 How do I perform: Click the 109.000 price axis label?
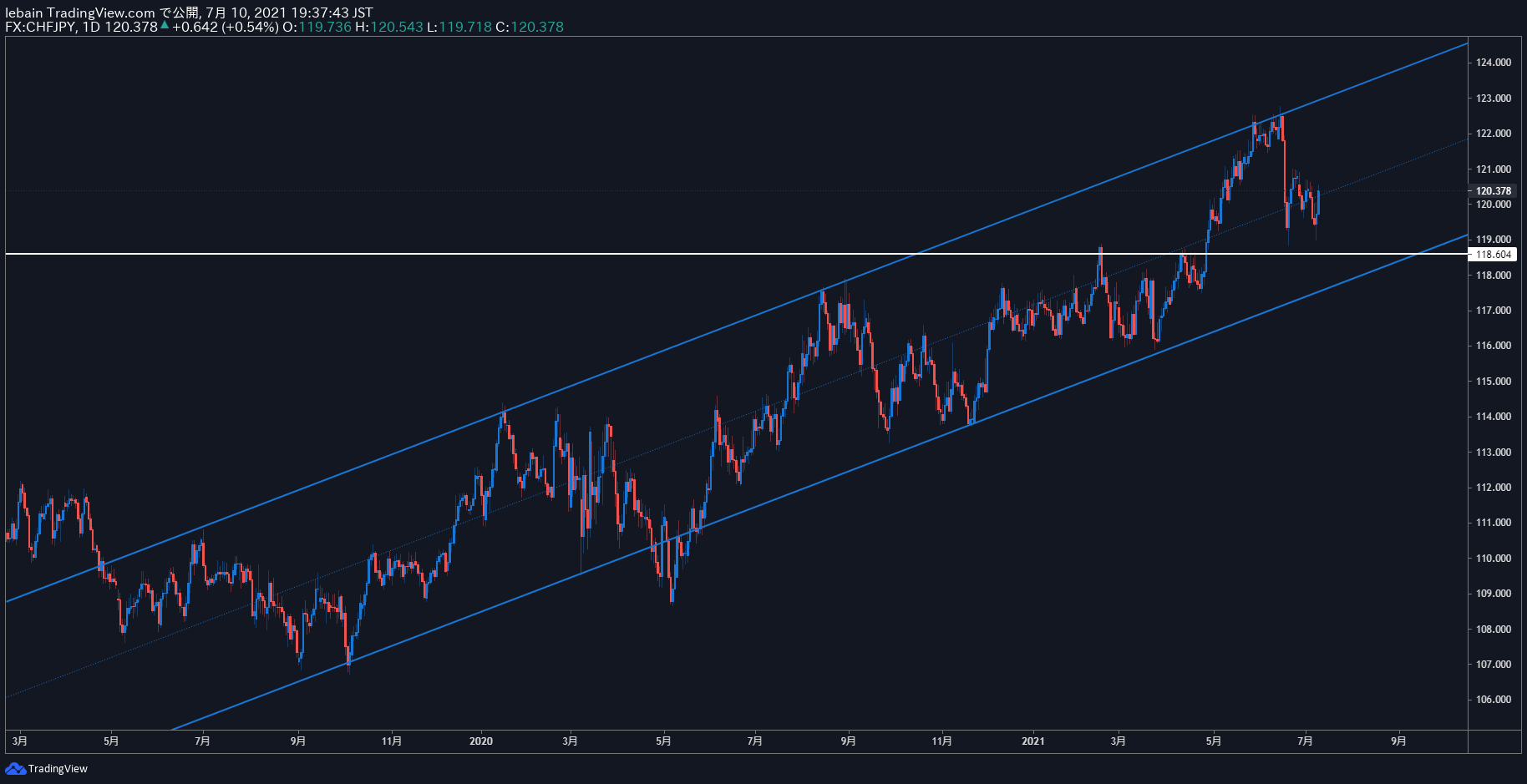click(x=1494, y=594)
